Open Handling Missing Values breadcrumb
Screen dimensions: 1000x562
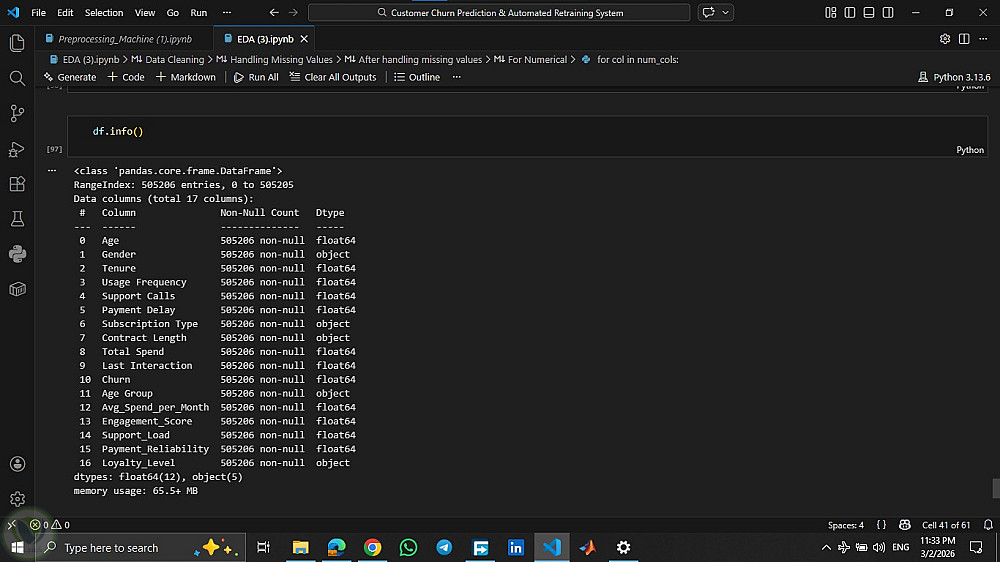click(x=274, y=59)
